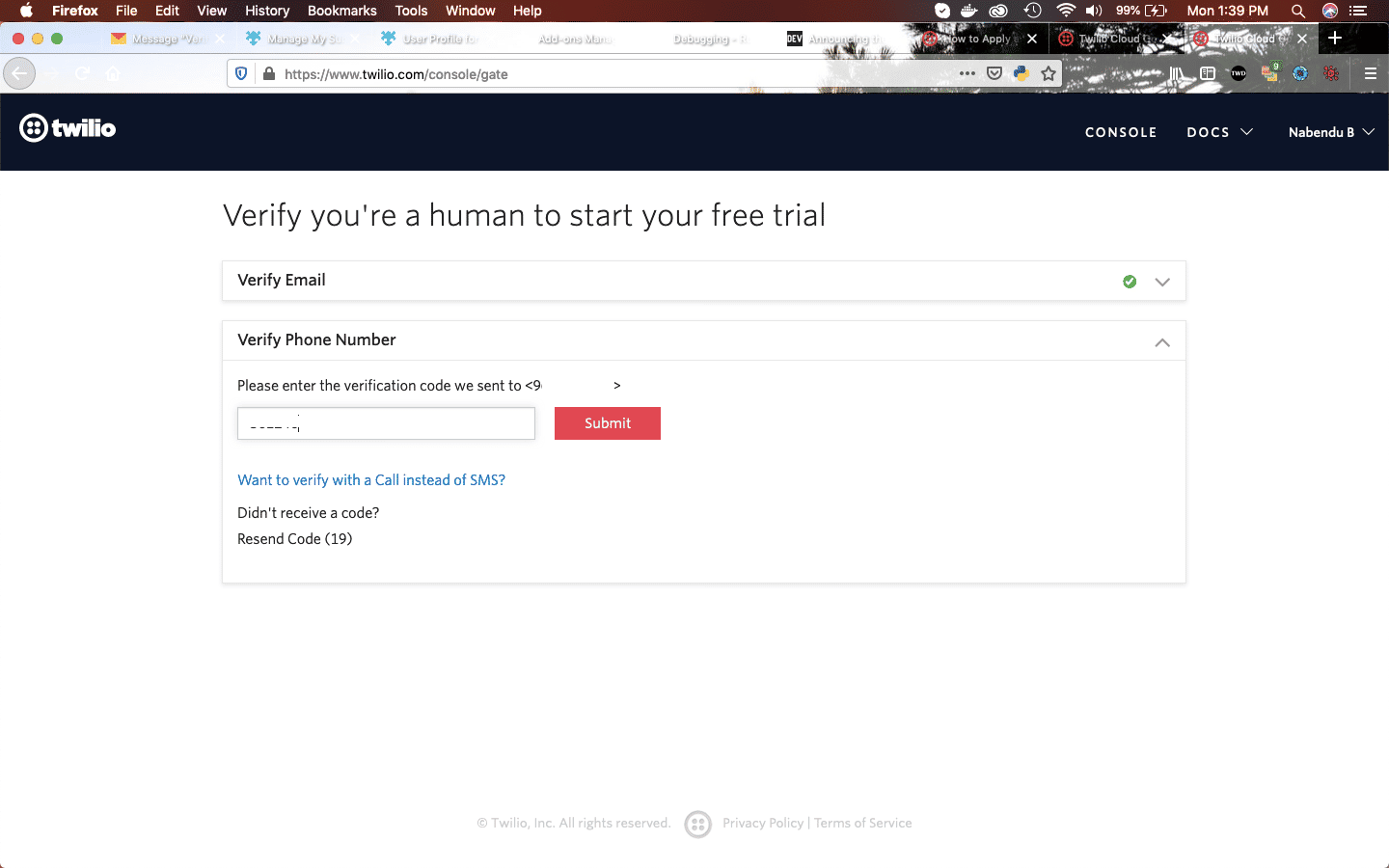
Task: Click the Wi-Fi status icon
Action: (x=1066, y=11)
